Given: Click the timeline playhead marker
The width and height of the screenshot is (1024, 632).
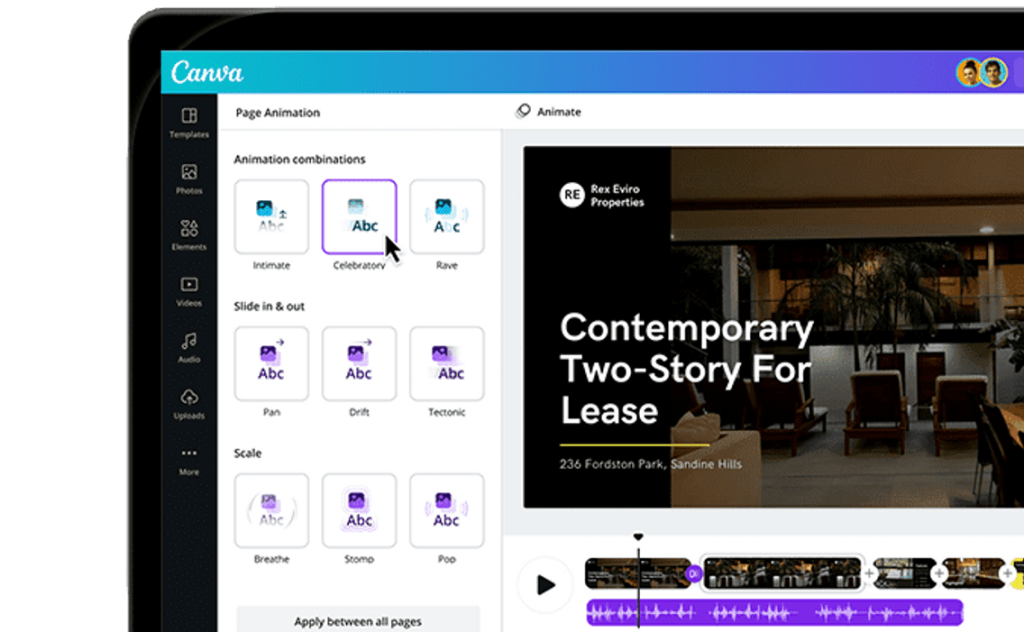Looking at the screenshot, I should (638, 537).
